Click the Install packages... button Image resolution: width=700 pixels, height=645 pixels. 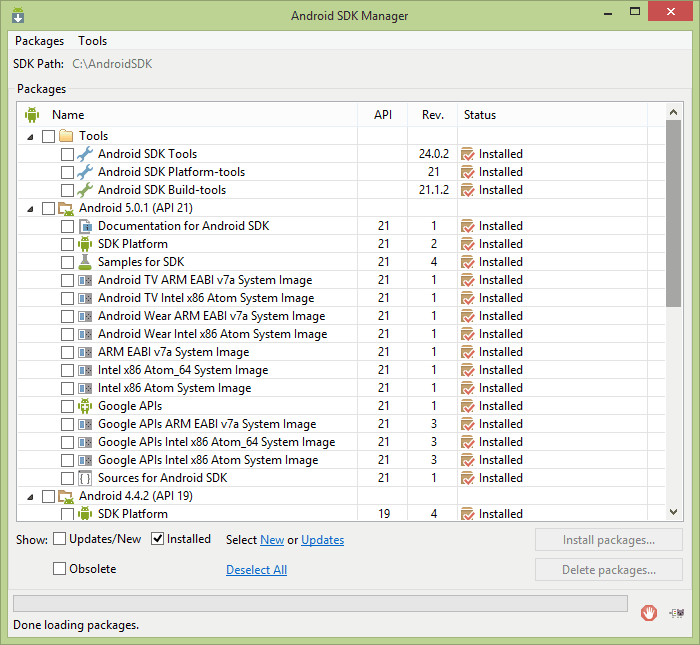click(609, 540)
